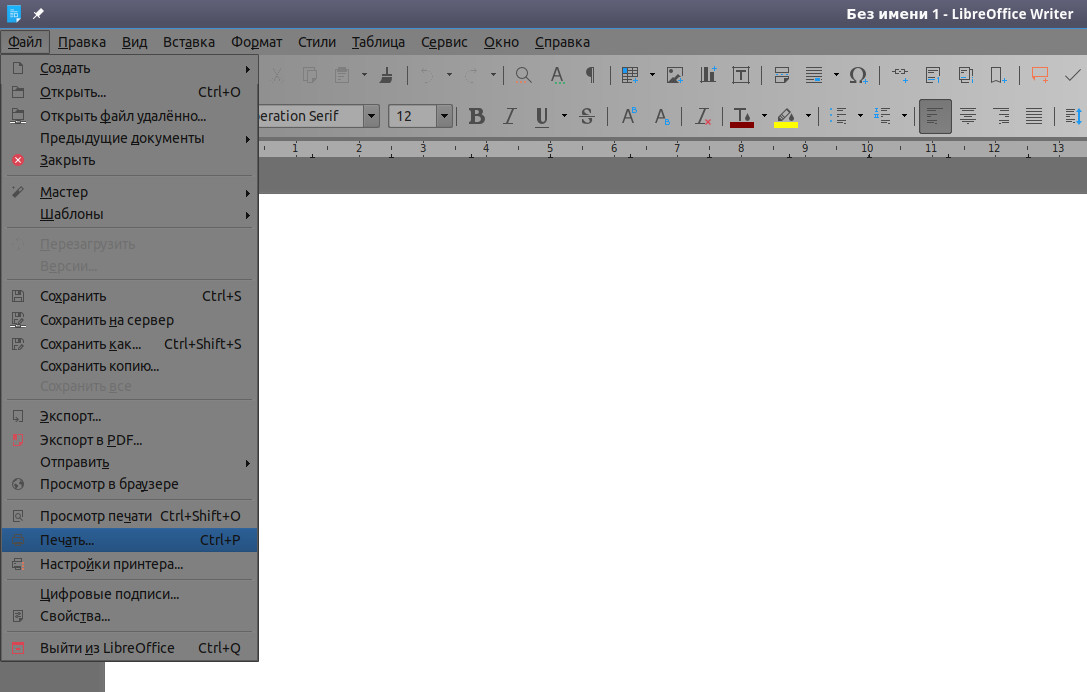Select Сохранить как... entry
Screen dimensions: 1087x692
(130, 344)
